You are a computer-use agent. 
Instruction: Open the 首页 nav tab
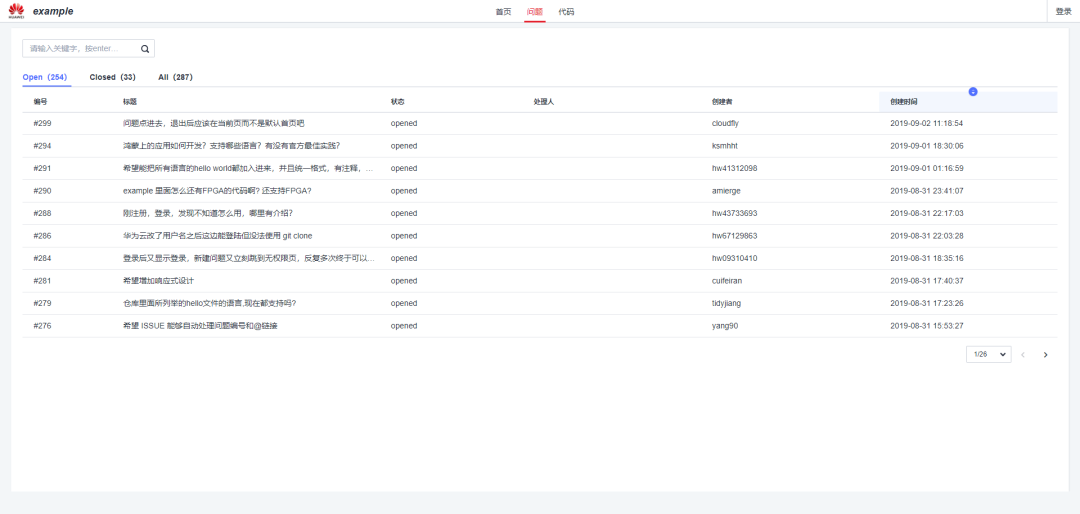(x=503, y=12)
